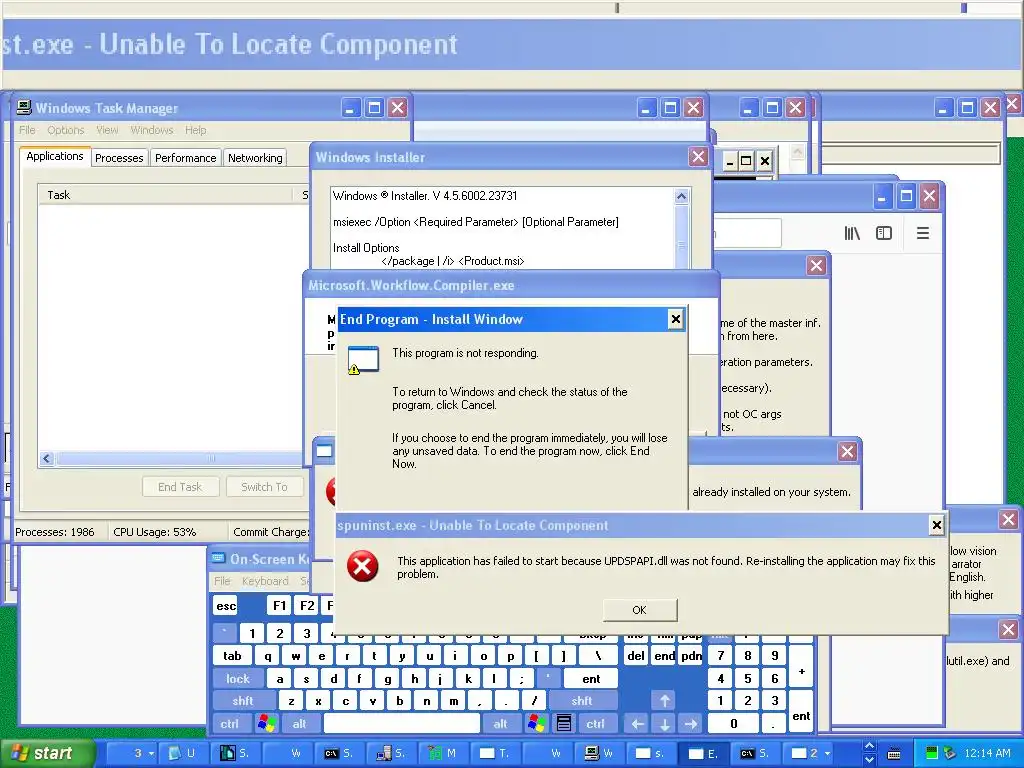Click keyboard icon beside the system tray

pos(894,754)
